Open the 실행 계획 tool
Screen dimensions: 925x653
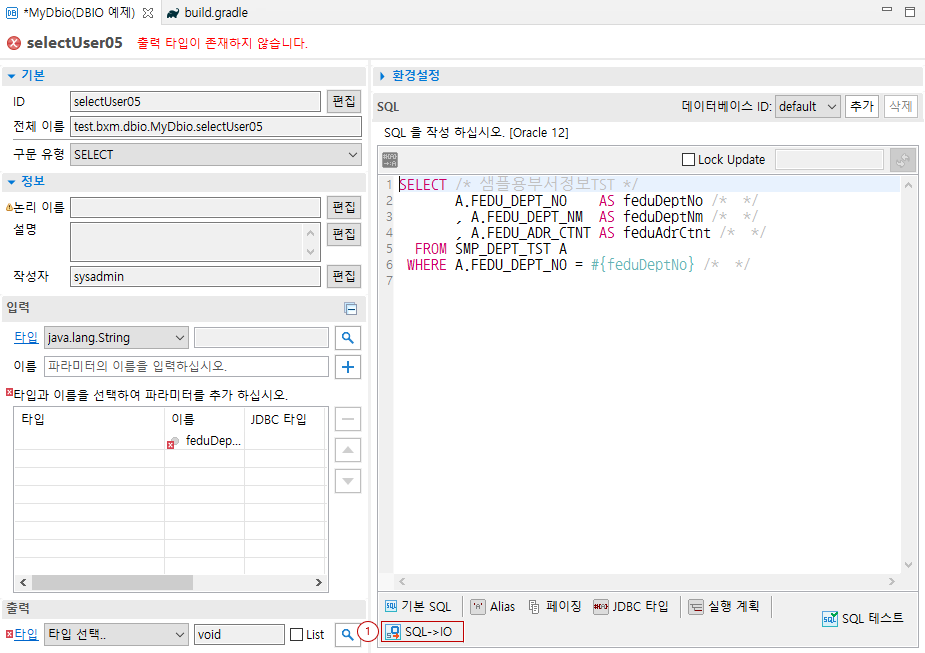coord(724,606)
